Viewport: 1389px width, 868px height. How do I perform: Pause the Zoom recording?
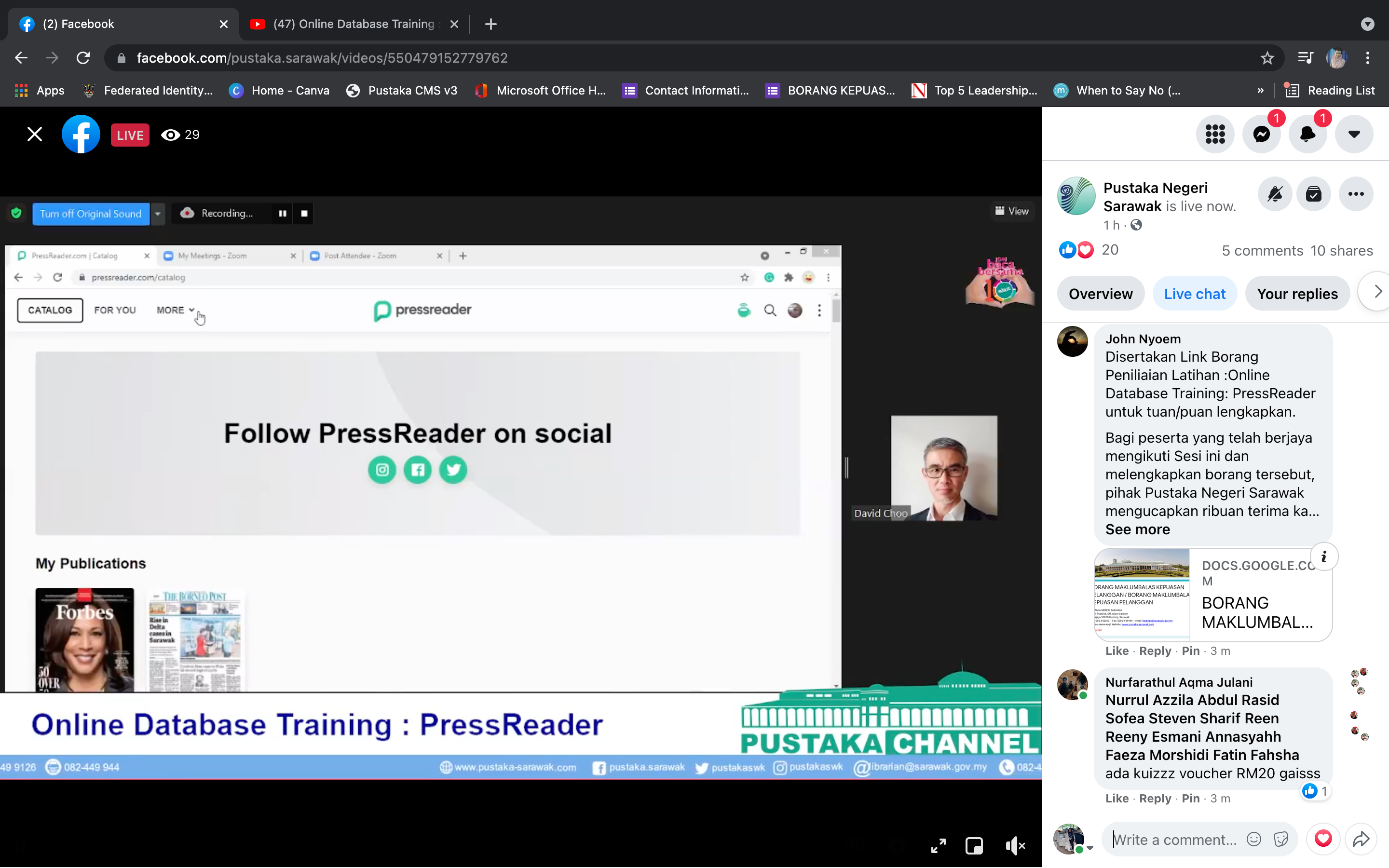click(x=283, y=214)
